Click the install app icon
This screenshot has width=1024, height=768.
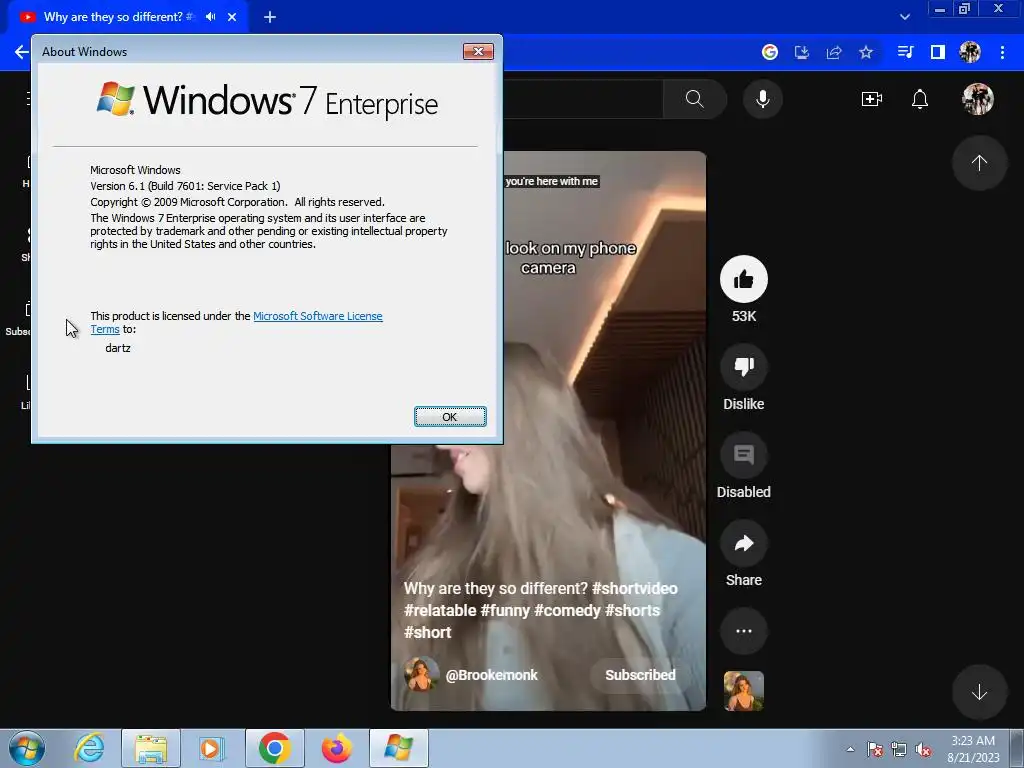[802, 52]
